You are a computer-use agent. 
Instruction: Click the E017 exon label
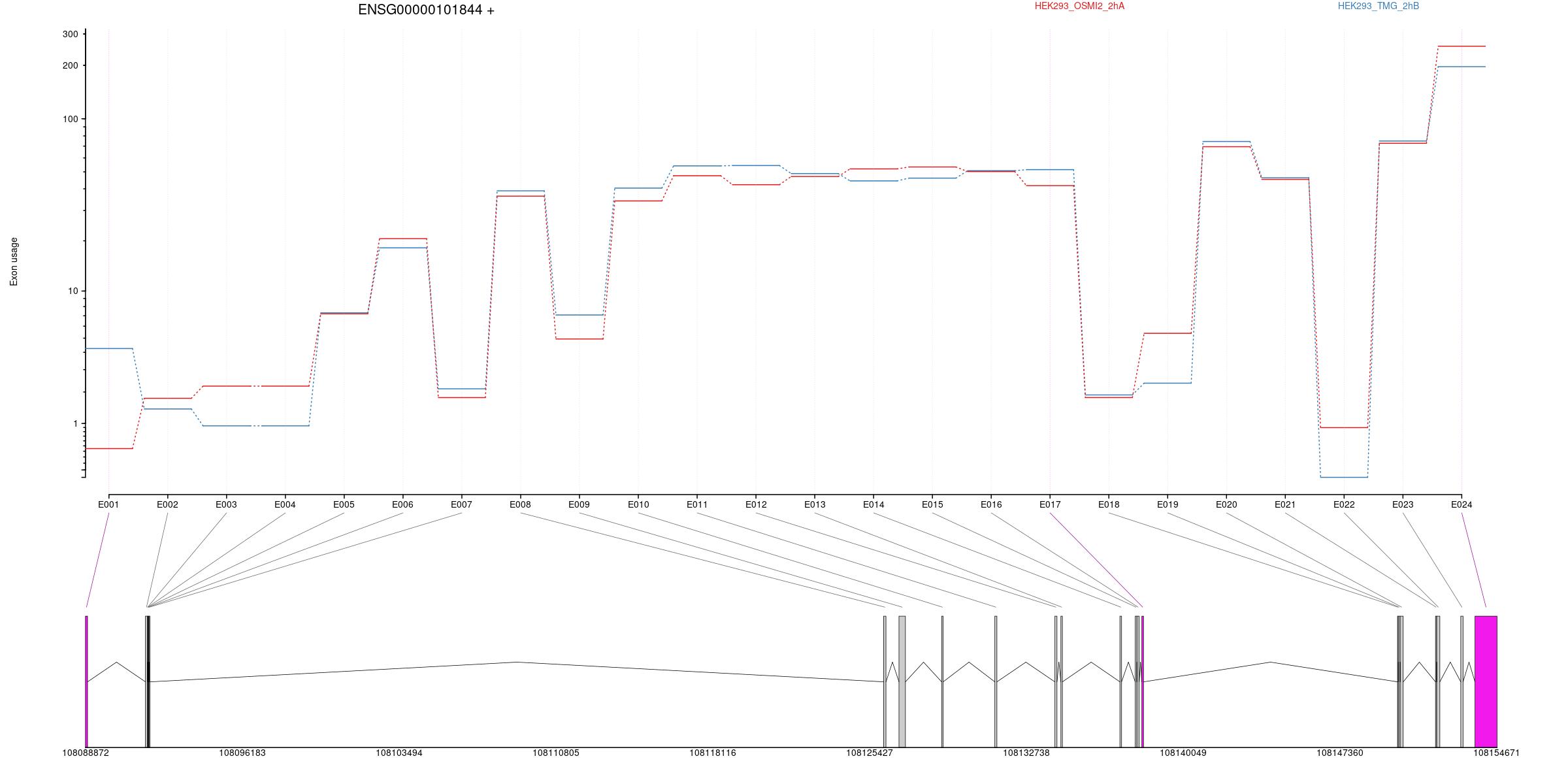pos(1050,504)
